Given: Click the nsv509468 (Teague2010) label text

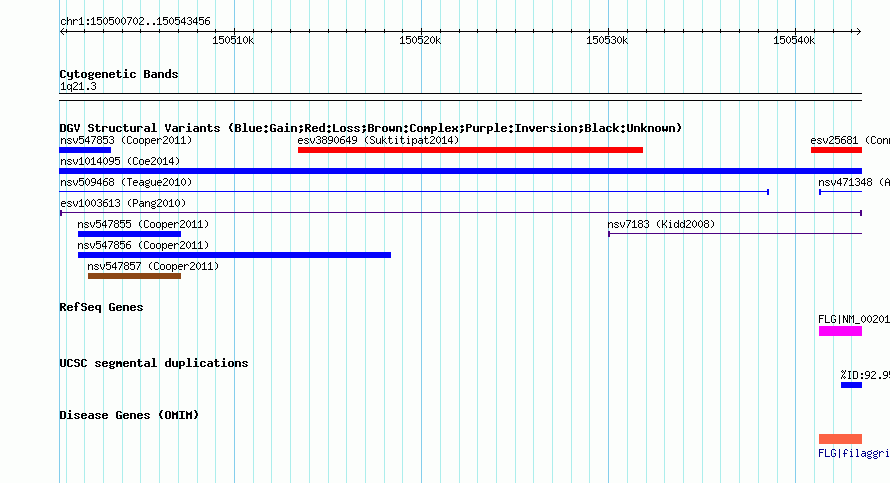Looking at the screenshot, I should click(126, 182).
